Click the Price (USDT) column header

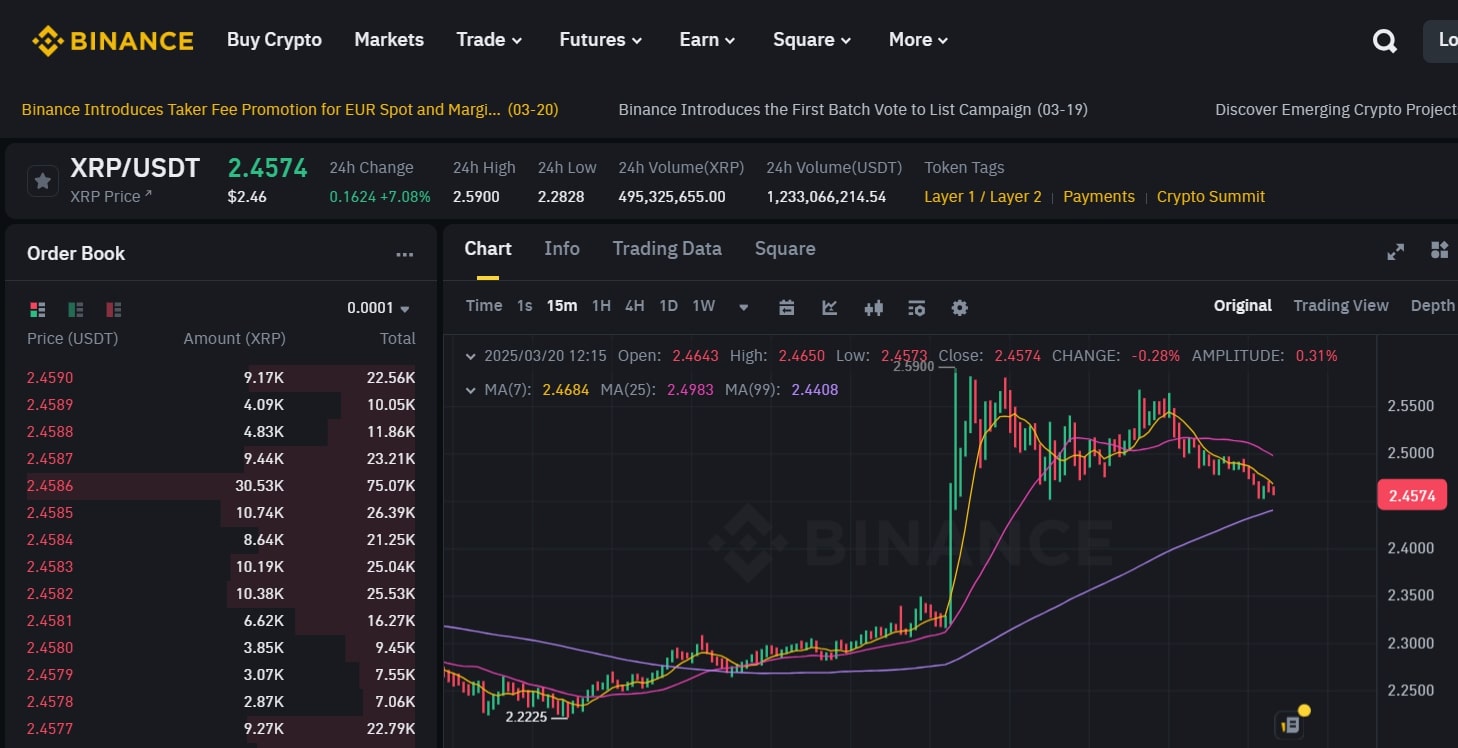[x=72, y=339]
